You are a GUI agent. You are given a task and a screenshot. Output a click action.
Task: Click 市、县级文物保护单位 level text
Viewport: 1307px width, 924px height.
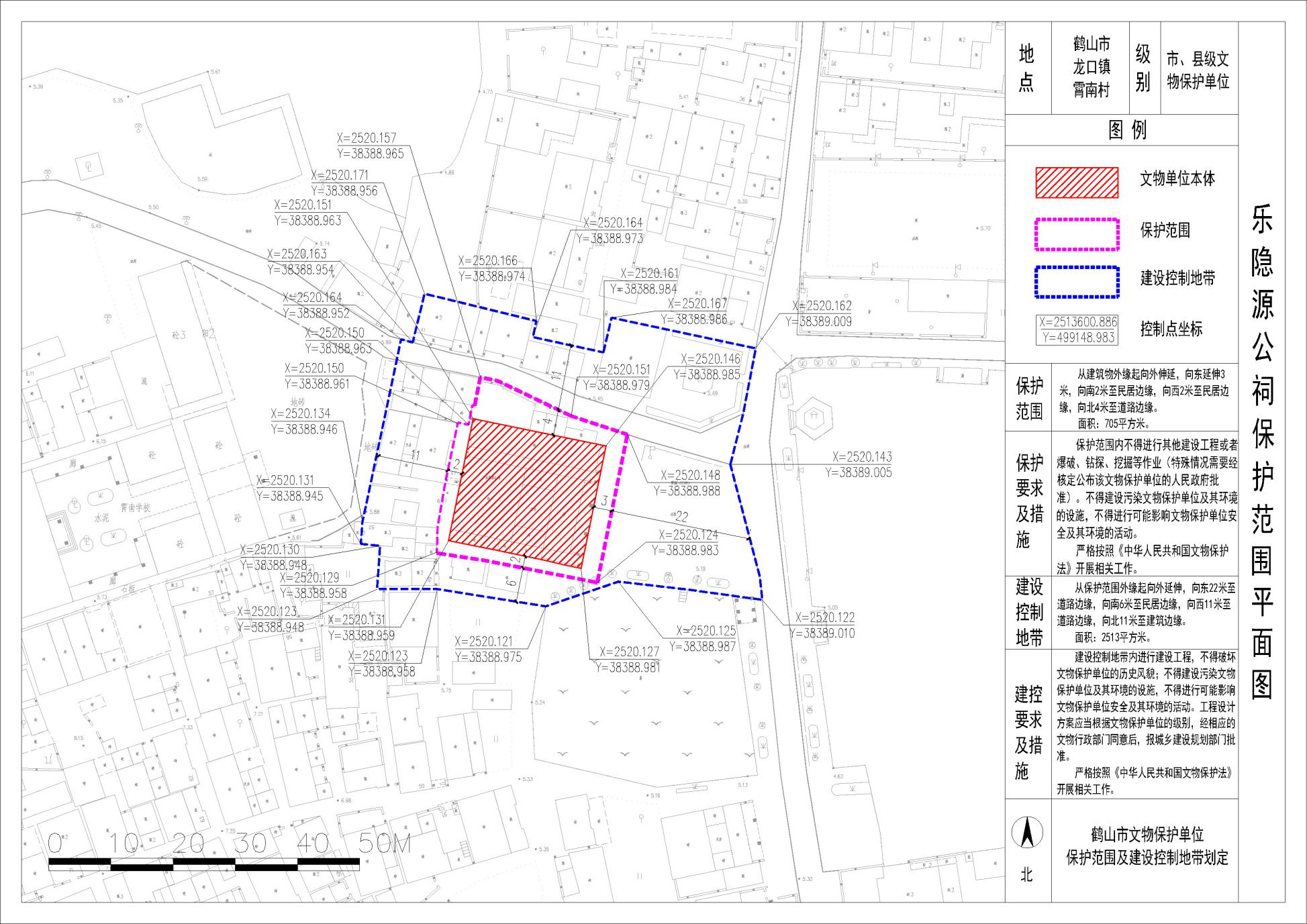pos(1198,70)
